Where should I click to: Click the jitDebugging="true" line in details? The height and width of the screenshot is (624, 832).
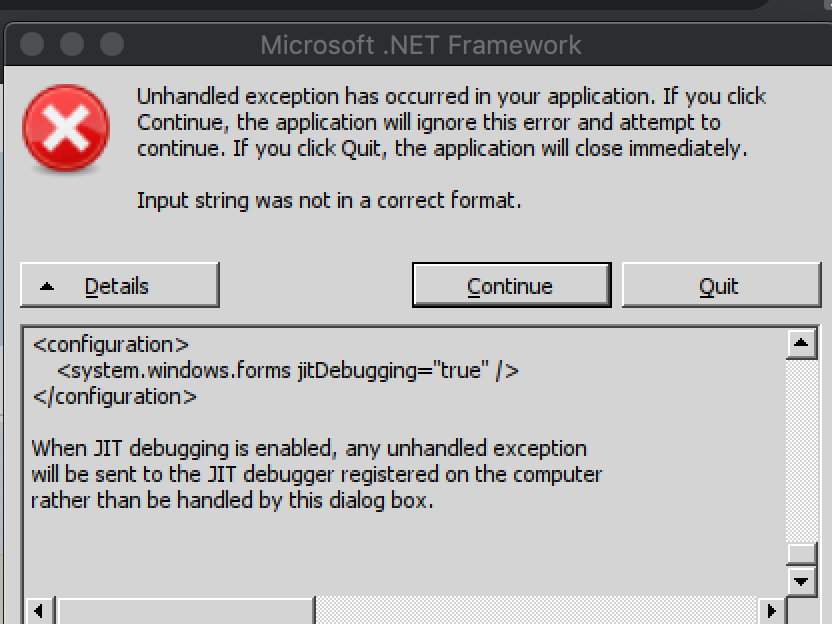pyautogui.click(x=288, y=371)
